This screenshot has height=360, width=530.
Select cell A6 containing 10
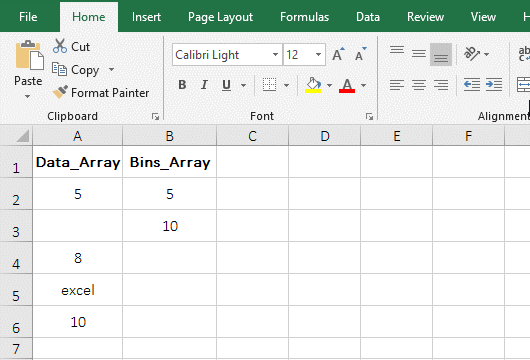(x=78, y=322)
